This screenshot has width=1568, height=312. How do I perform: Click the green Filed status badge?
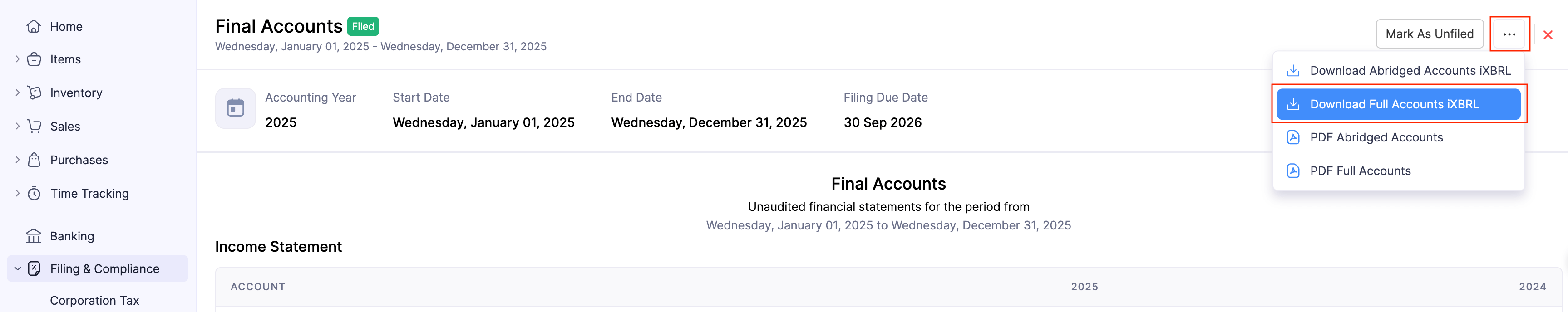(363, 26)
